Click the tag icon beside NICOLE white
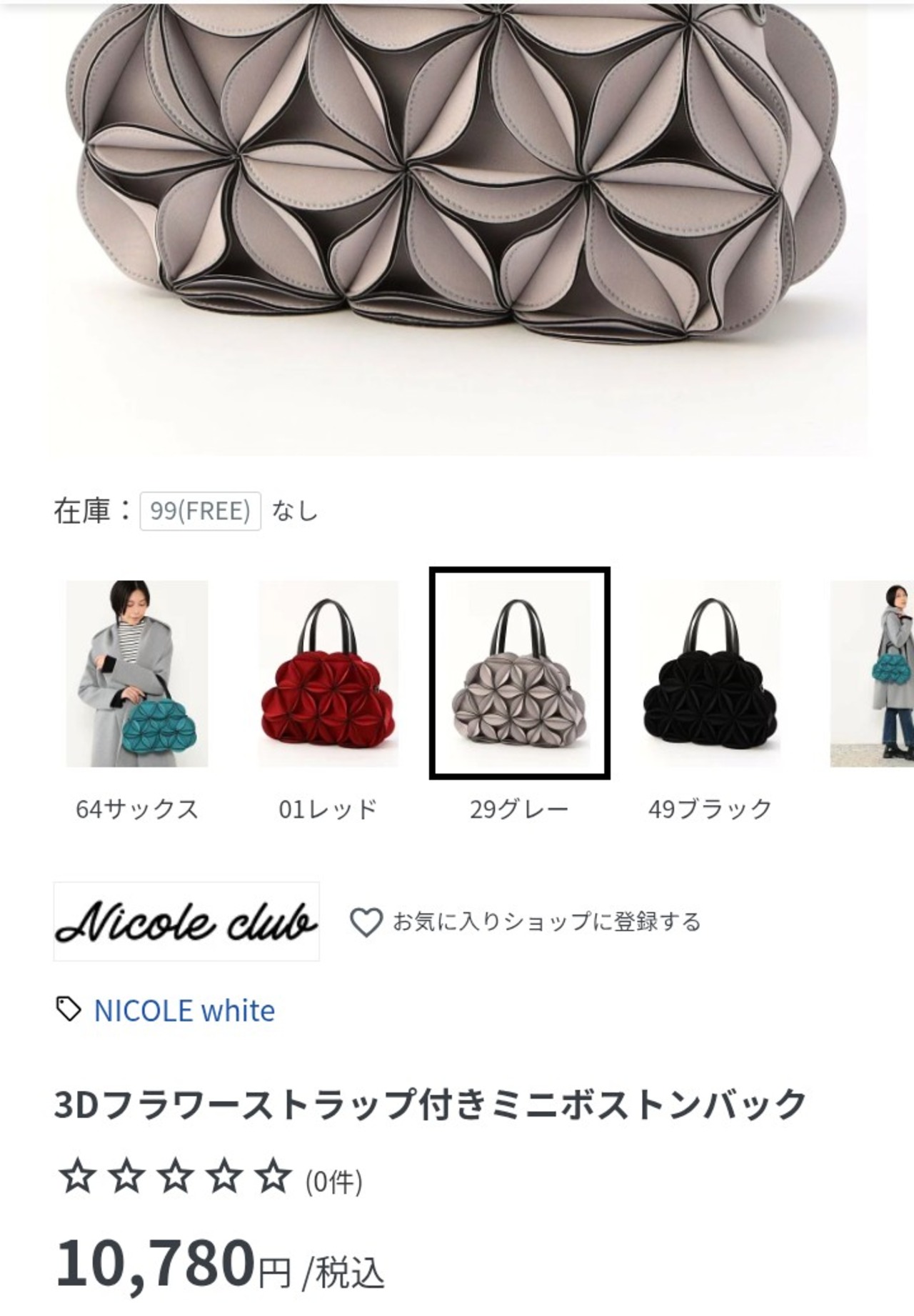 coord(69,1010)
